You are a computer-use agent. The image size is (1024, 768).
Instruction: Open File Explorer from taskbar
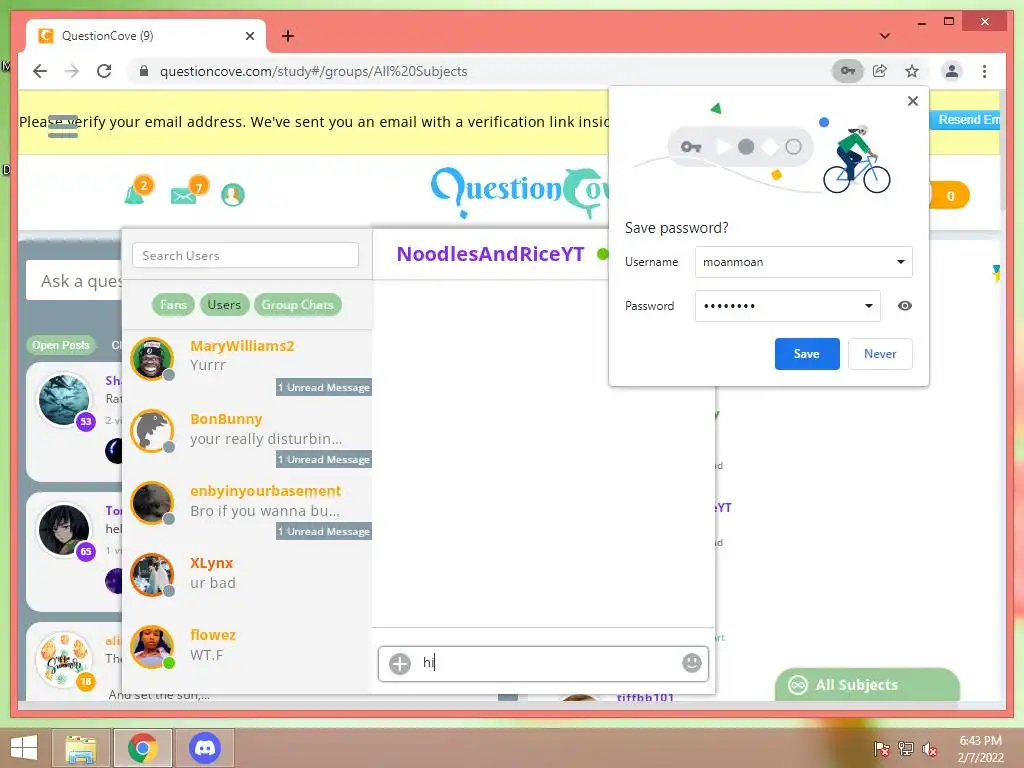(x=81, y=748)
